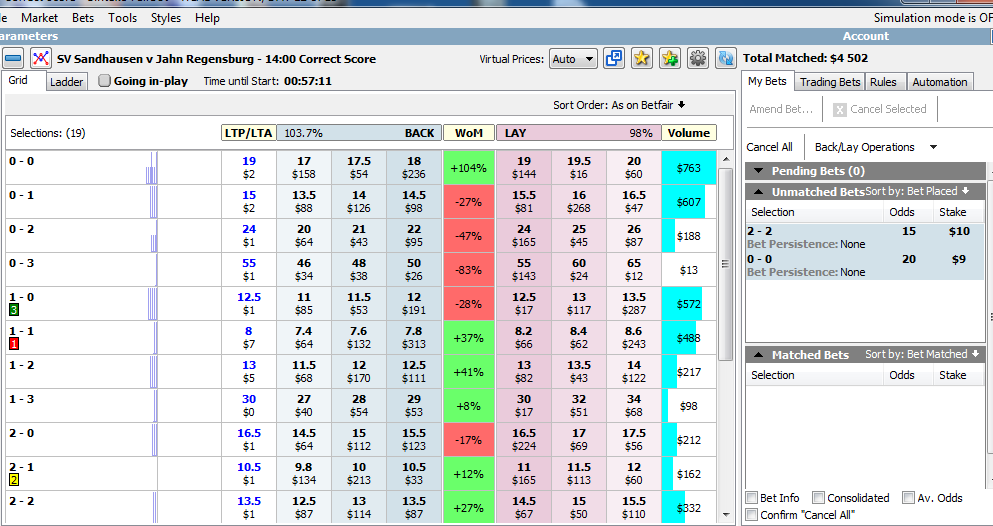Screen dimensions: 993x526
Task: Collapse the Matched Bets section
Action: pyautogui.click(x=758, y=355)
